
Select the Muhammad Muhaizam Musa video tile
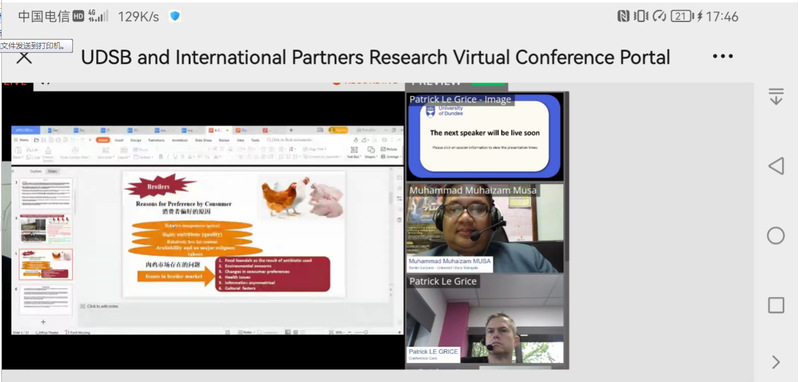(485, 228)
